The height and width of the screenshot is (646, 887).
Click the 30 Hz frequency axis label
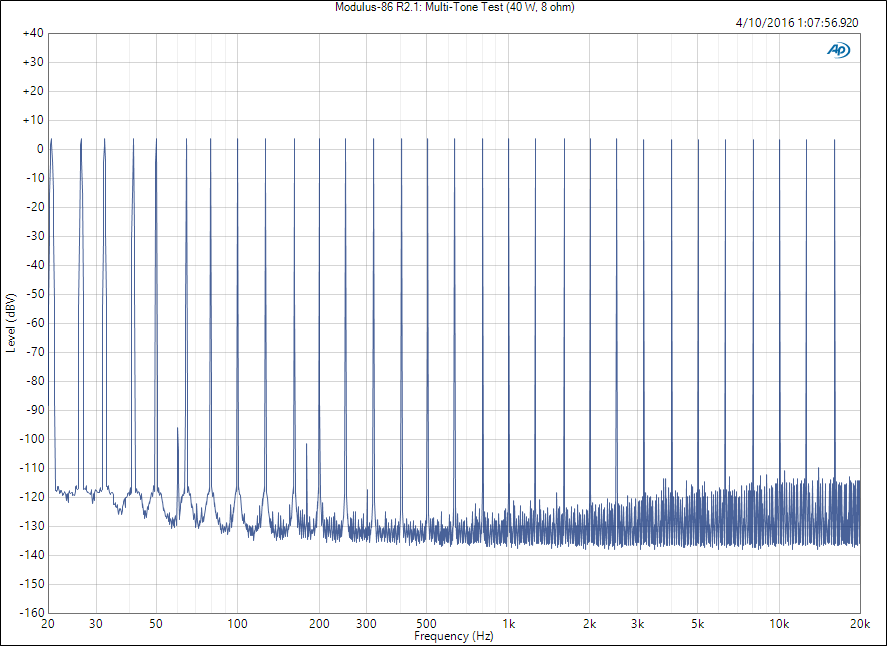96,624
